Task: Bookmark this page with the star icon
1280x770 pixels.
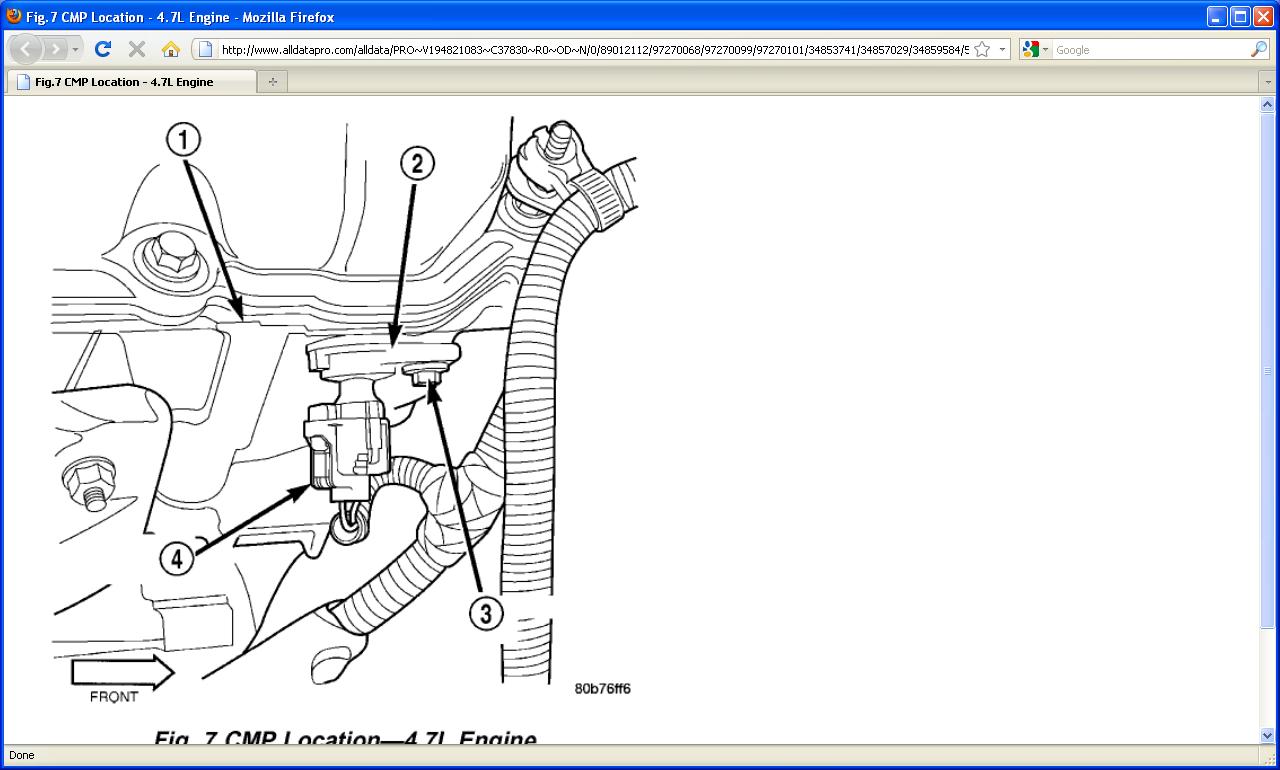Action: [982, 49]
